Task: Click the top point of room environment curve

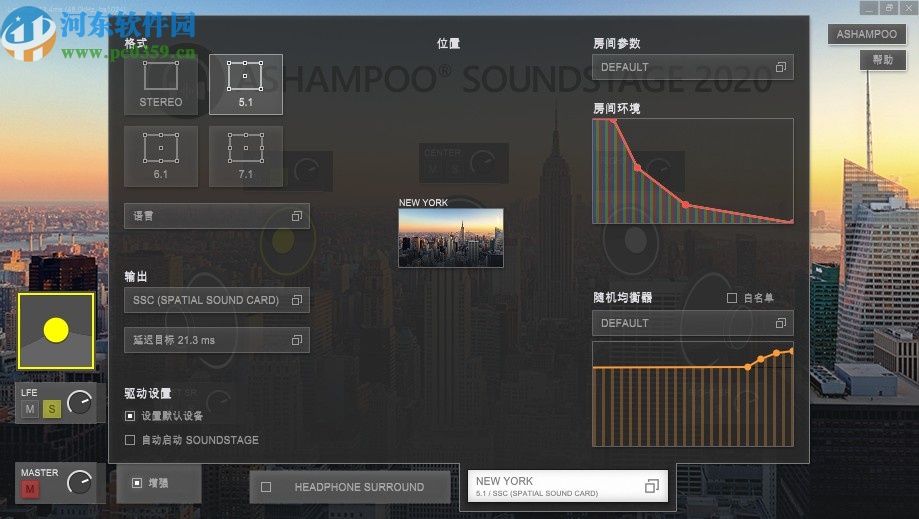Action: [x=613, y=121]
